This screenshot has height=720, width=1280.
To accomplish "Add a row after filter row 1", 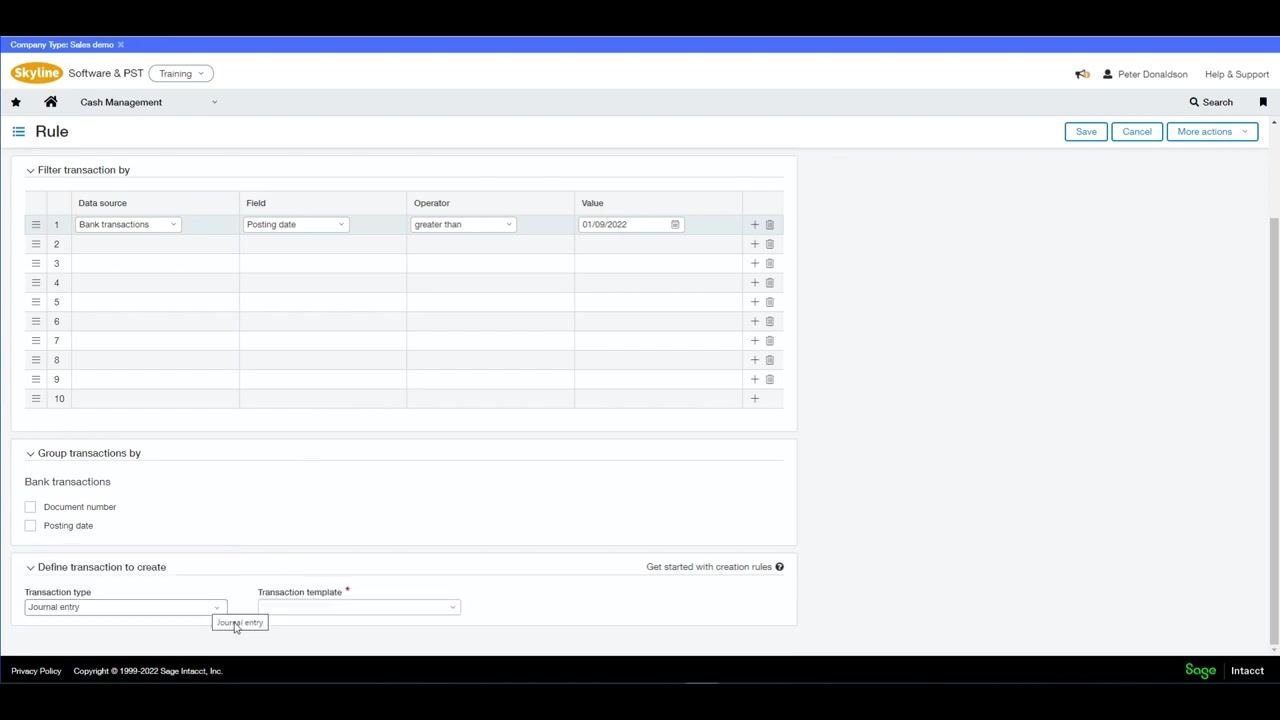I will pyautogui.click(x=755, y=224).
